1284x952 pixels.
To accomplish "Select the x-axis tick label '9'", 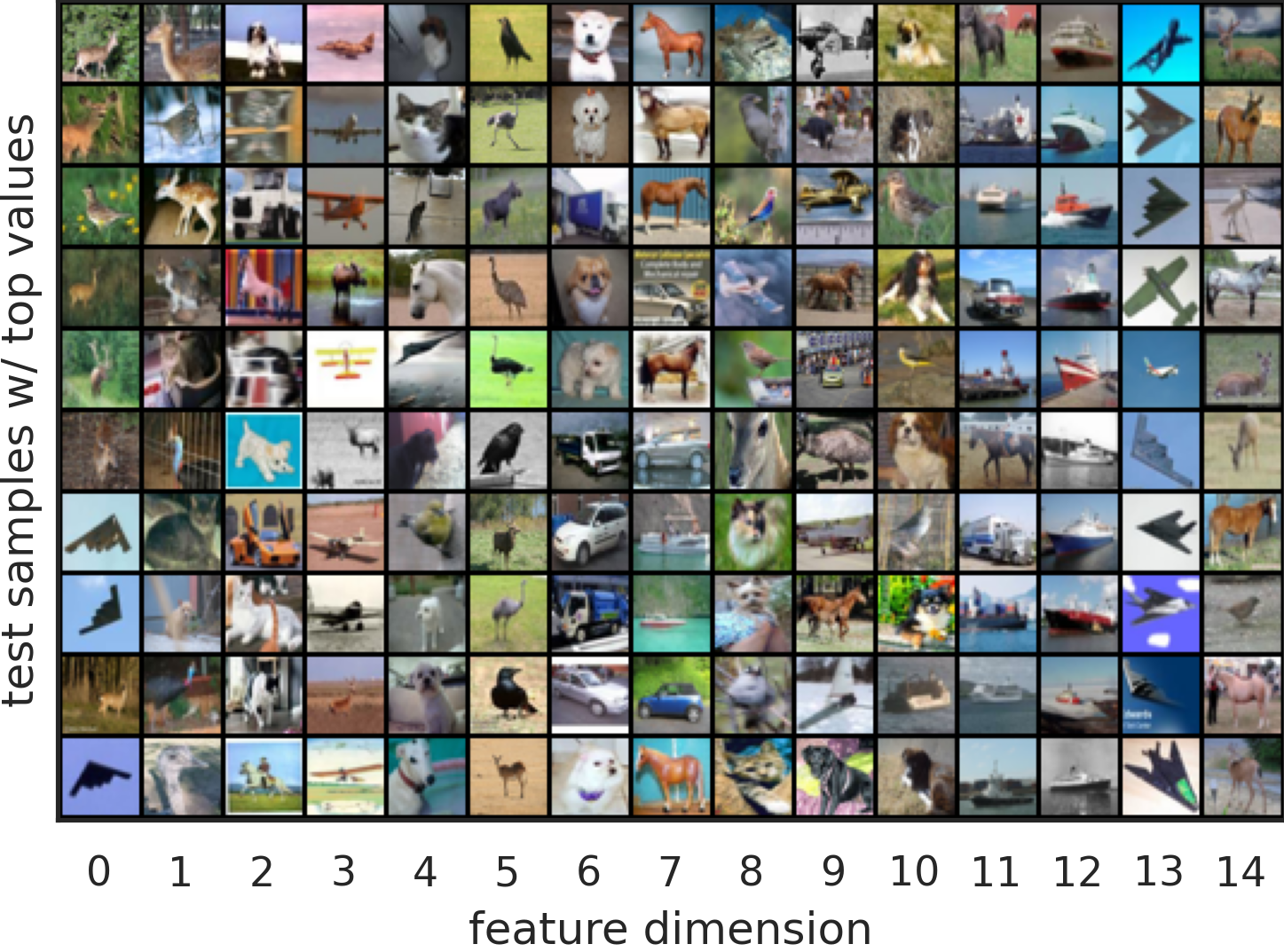I will tap(833, 871).
